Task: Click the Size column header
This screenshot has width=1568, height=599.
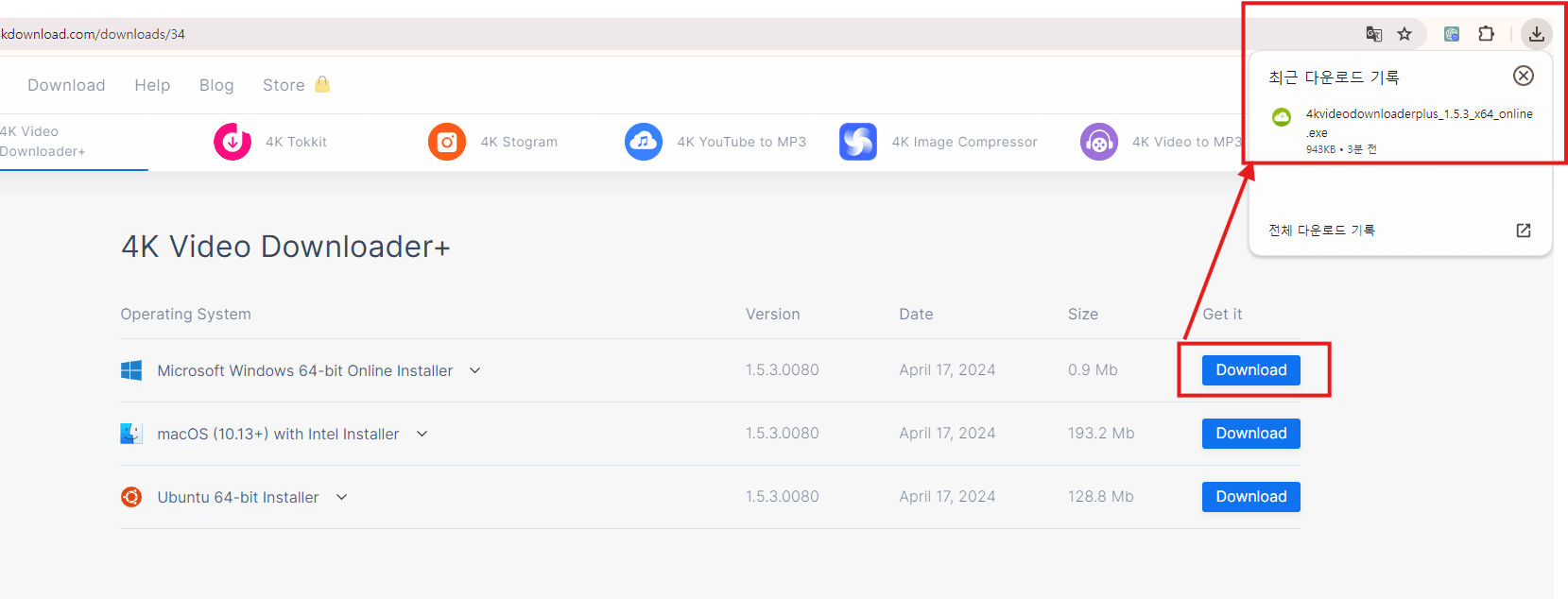Action: point(1083,315)
